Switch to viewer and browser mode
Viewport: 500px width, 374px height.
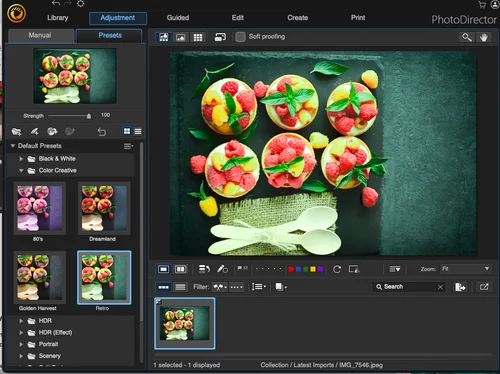pos(163,37)
